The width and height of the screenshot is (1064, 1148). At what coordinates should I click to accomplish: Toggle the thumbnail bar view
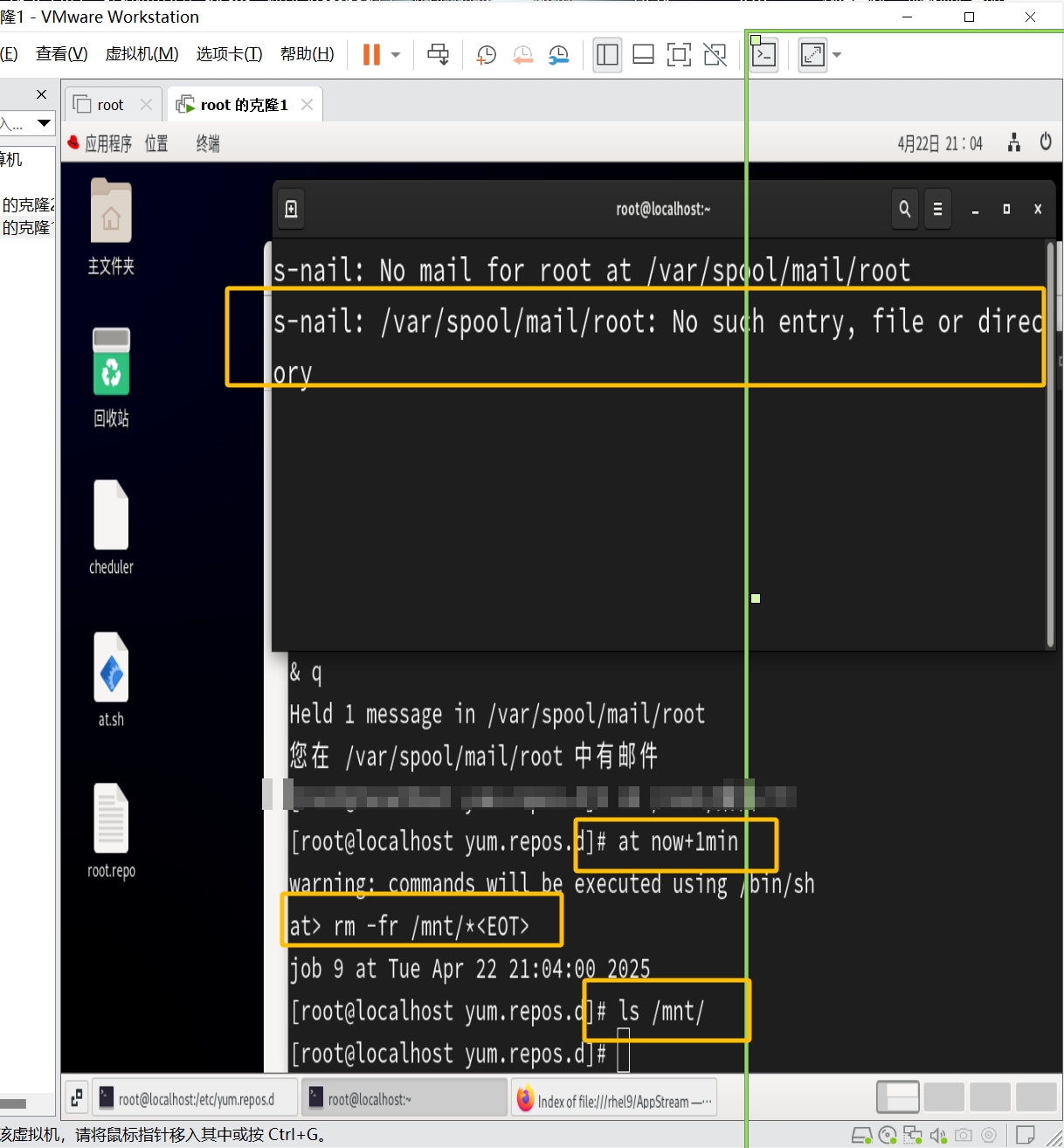tap(644, 54)
